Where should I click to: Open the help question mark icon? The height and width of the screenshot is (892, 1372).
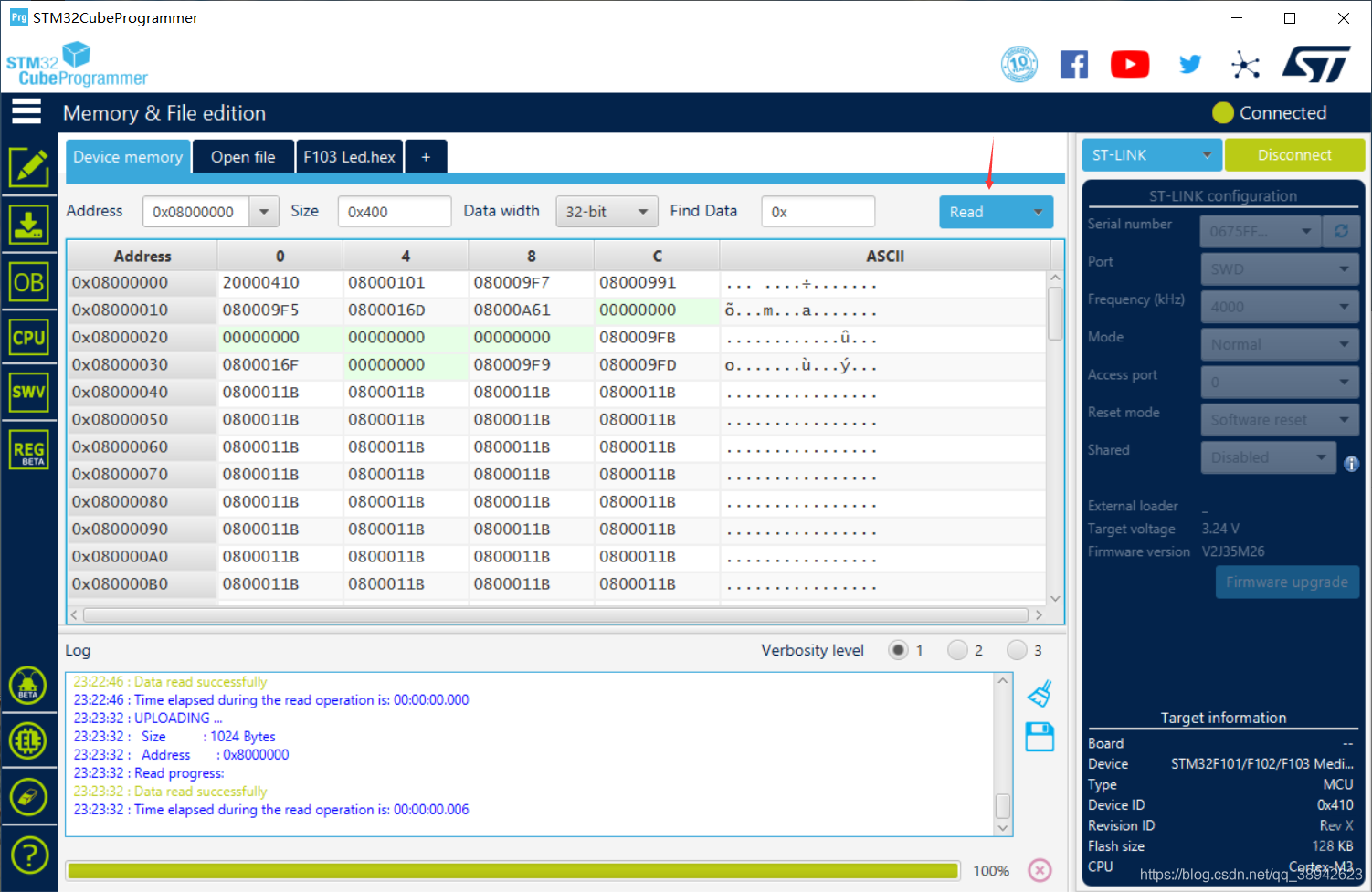click(x=28, y=855)
